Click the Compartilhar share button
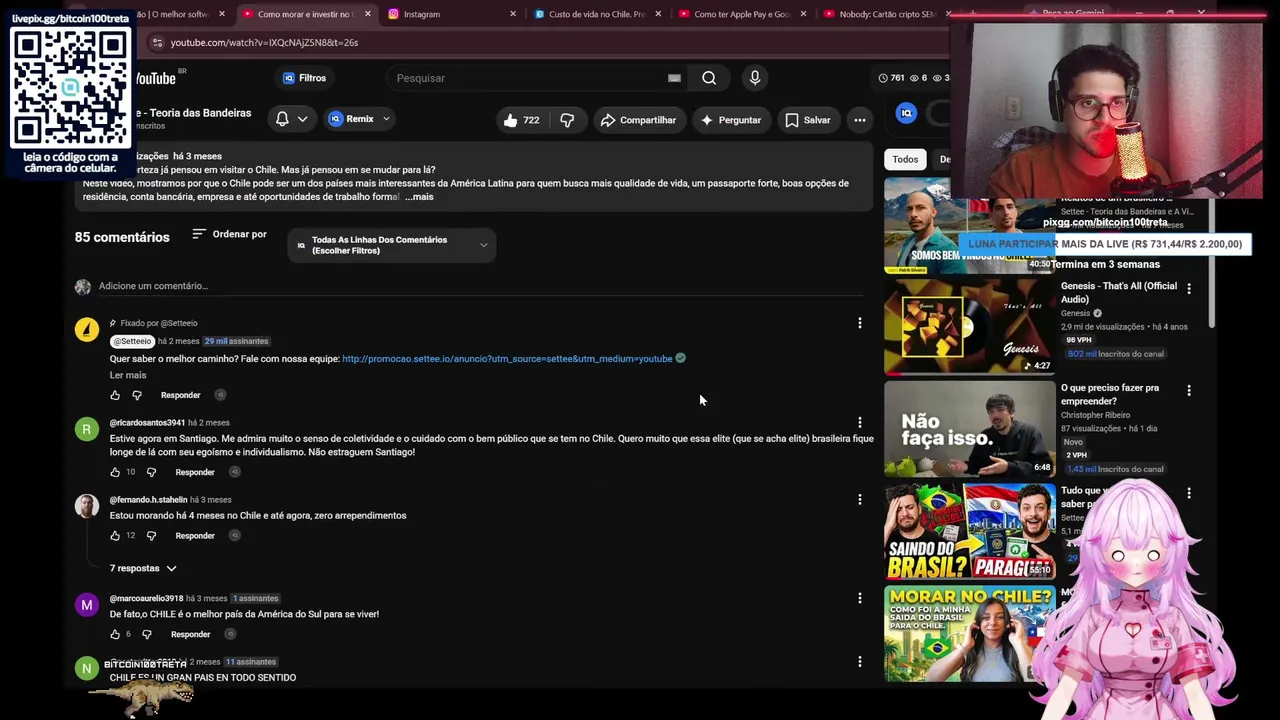This screenshot has width=1280, height=720. tap(638, 120)
